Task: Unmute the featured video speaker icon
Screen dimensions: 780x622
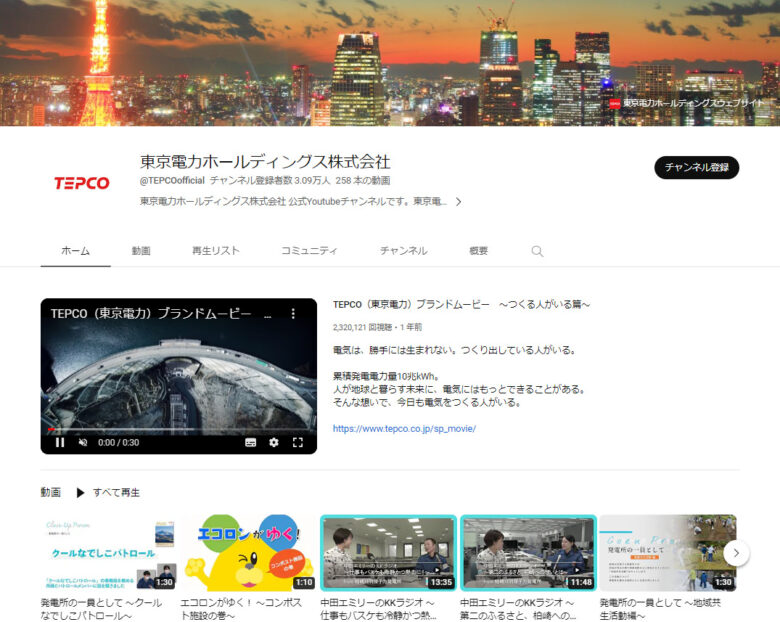Action: pyautogui.click(x=83, y=442)
